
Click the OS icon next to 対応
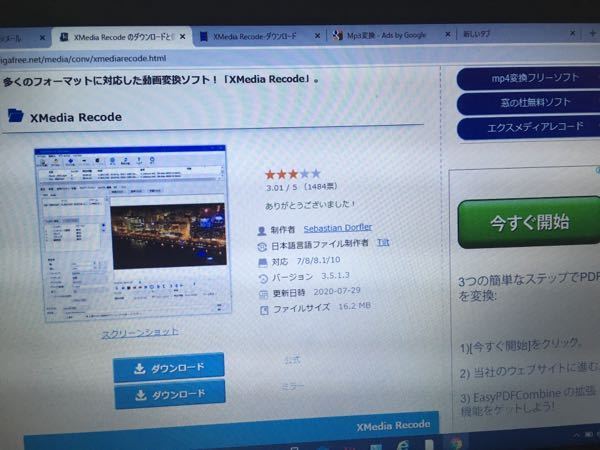263,262
